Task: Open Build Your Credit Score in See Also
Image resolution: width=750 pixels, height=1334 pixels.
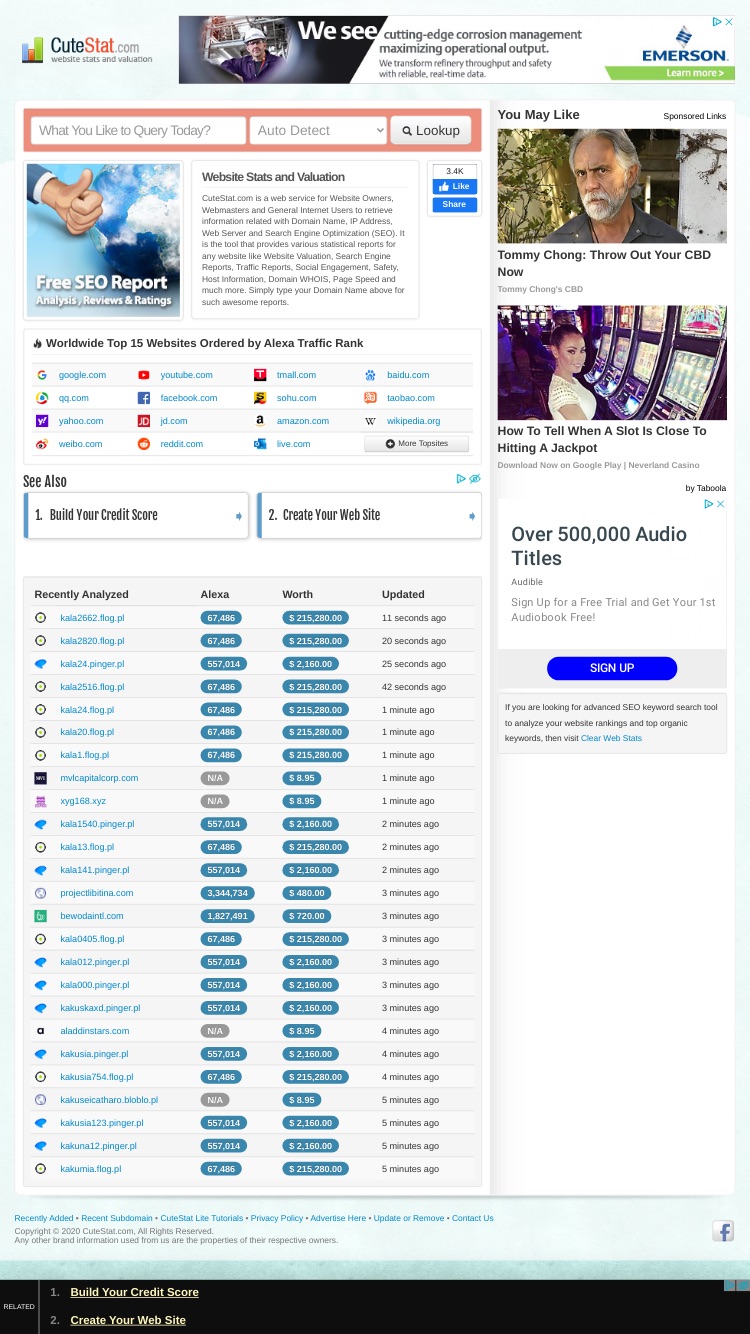Action: point(136,515)
